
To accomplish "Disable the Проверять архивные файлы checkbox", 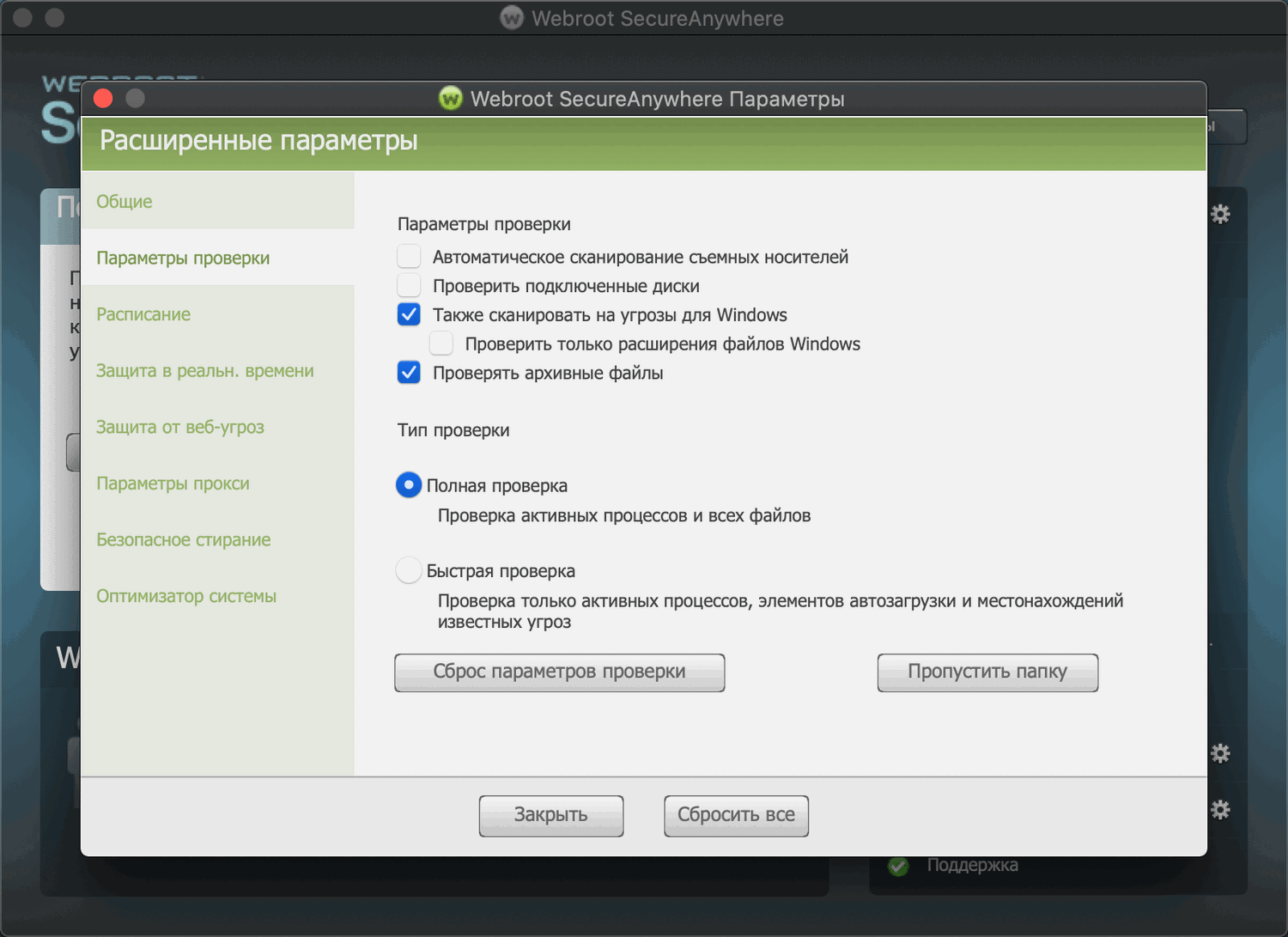I will click(x=409, y=373).
